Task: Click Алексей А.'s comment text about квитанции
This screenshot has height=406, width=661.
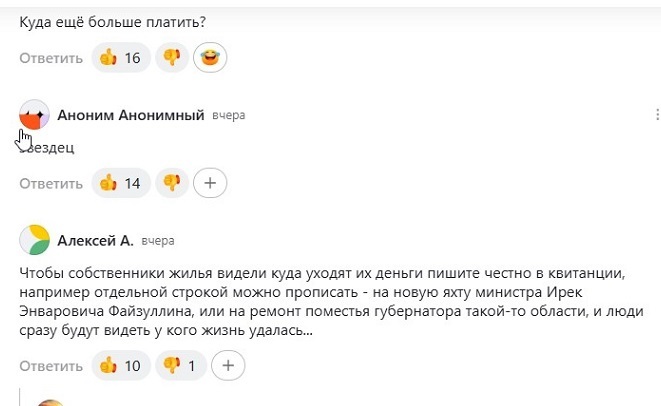Action: coord(300,301)
